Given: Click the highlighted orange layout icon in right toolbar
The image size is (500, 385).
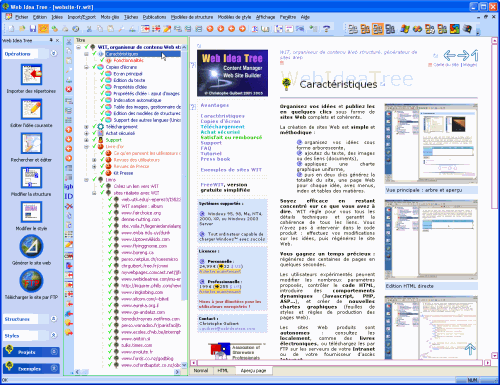Looking at the screenshot, I should coord(378,29).
